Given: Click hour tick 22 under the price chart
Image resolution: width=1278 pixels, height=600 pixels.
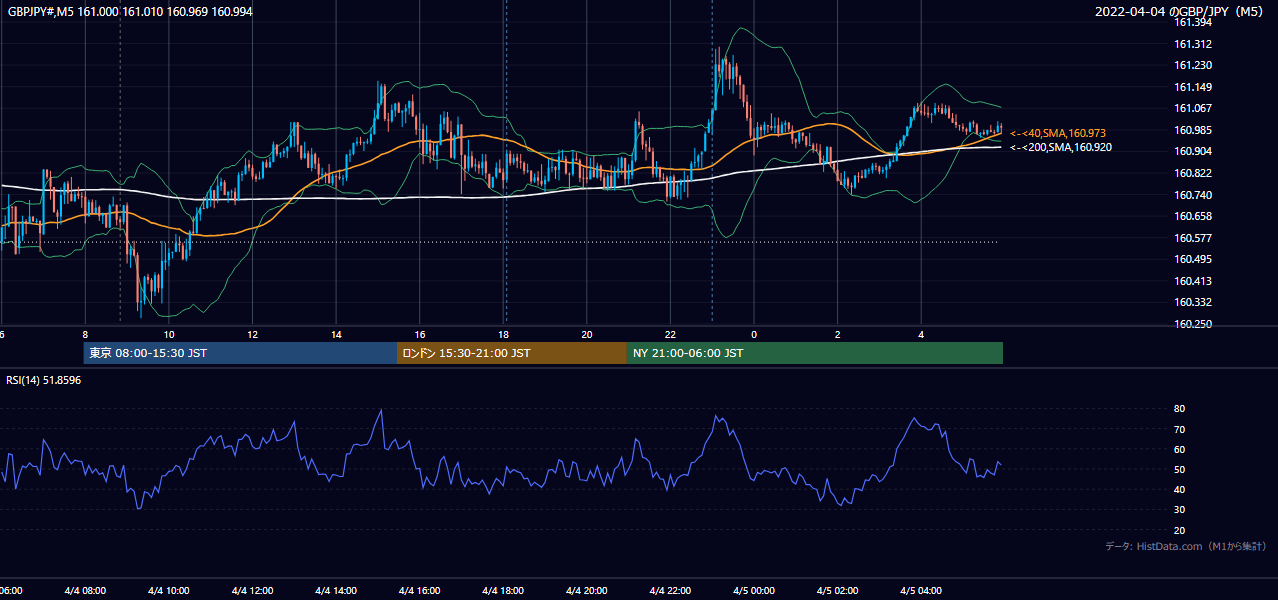Looking at the screenshot, I should 671,335.
